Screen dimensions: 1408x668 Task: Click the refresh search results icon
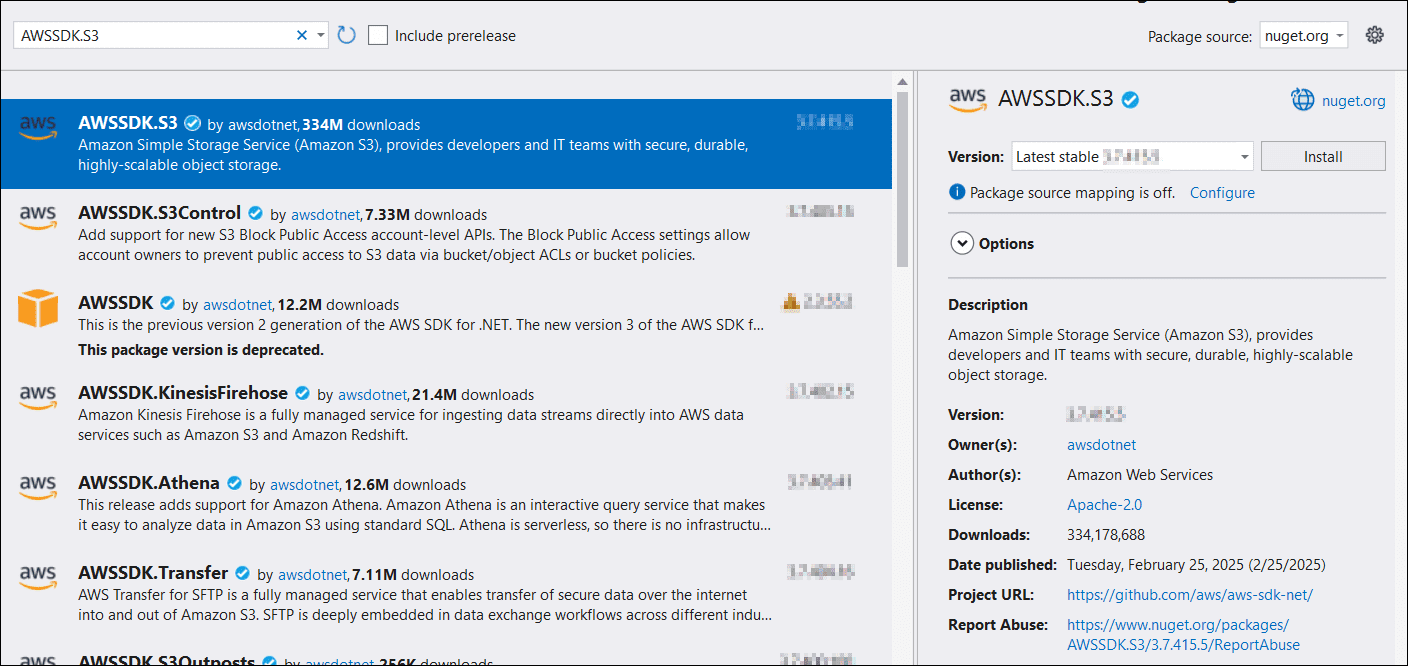pyautogui.click(x=347, y=36)
